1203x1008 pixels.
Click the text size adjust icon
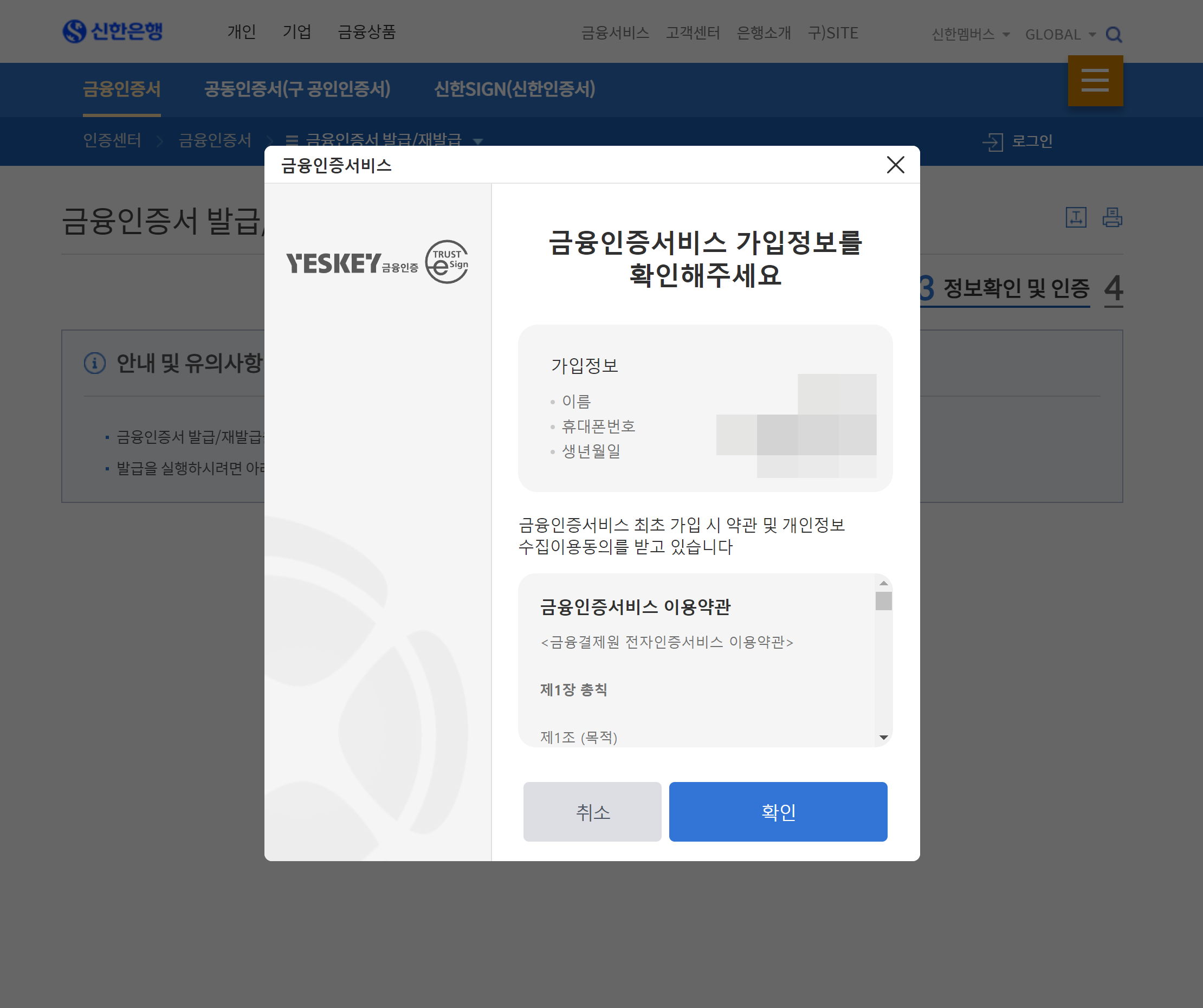click(1075, 217)
